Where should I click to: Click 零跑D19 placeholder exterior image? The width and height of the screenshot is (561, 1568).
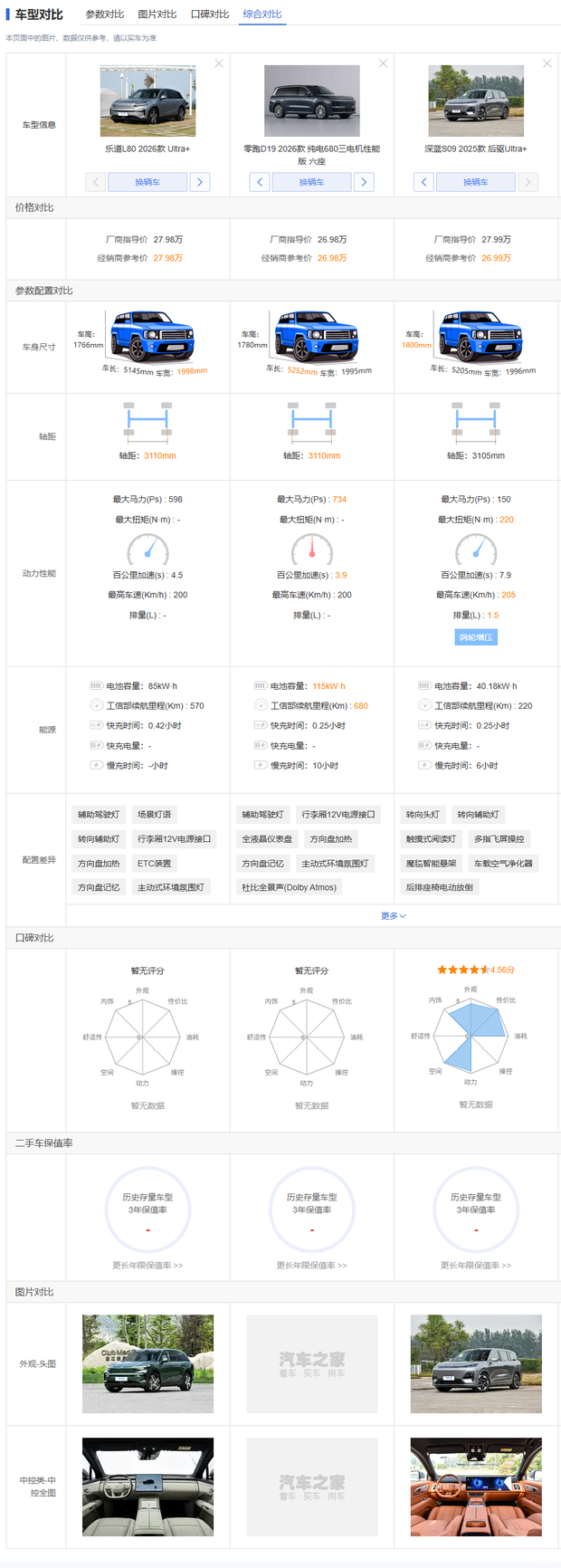click(311, 1363)
